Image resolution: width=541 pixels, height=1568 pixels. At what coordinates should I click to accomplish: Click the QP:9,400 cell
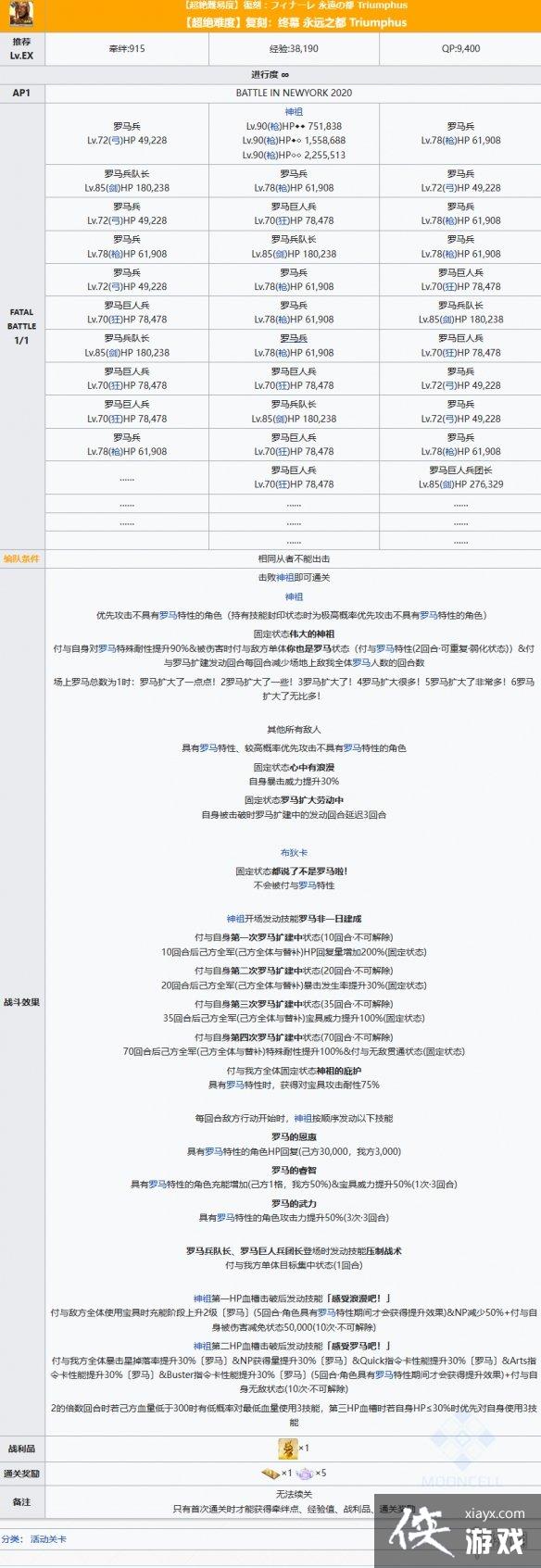(x=460, y=48)
